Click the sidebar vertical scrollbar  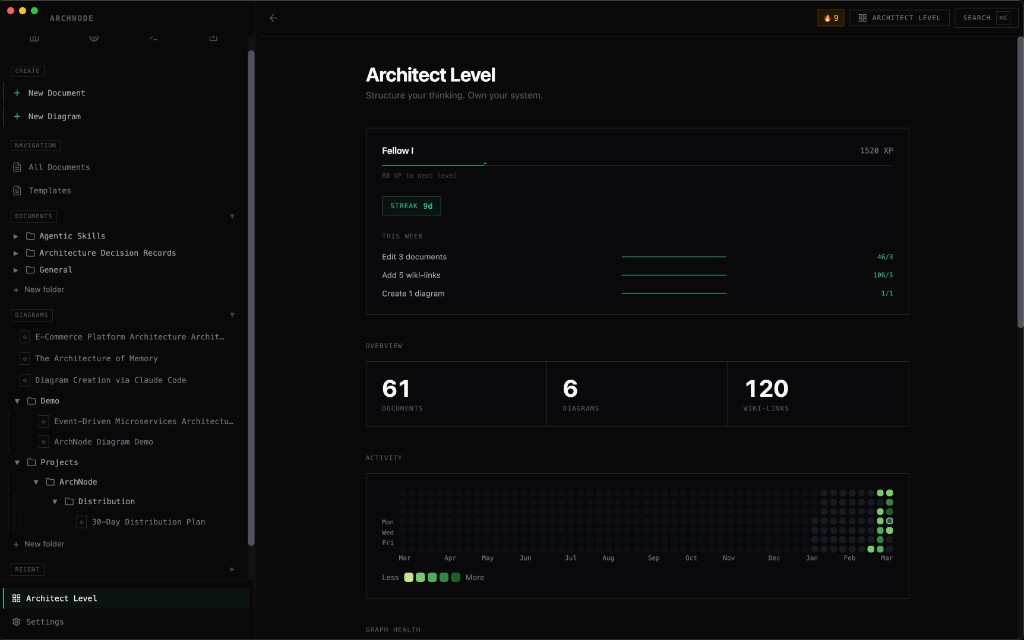251,297
